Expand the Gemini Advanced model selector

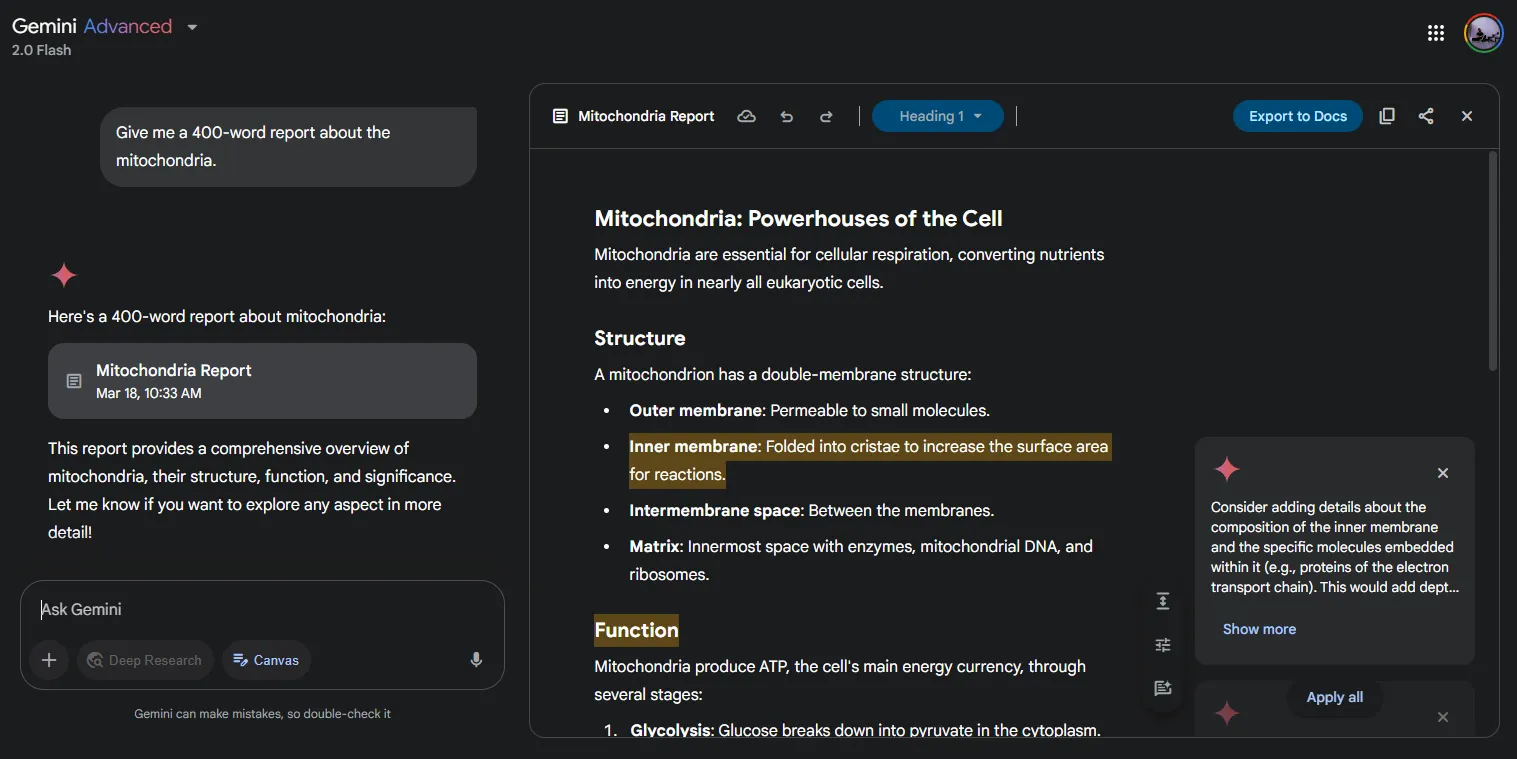click(105, 27)
